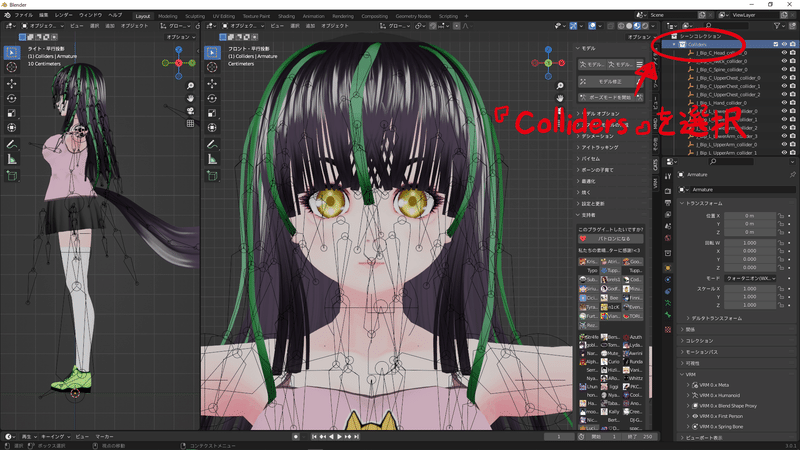This screenshot has height=450, width=800.
Task: Activate the Move tool in front viewport
Action: click(x=212, y=84)
